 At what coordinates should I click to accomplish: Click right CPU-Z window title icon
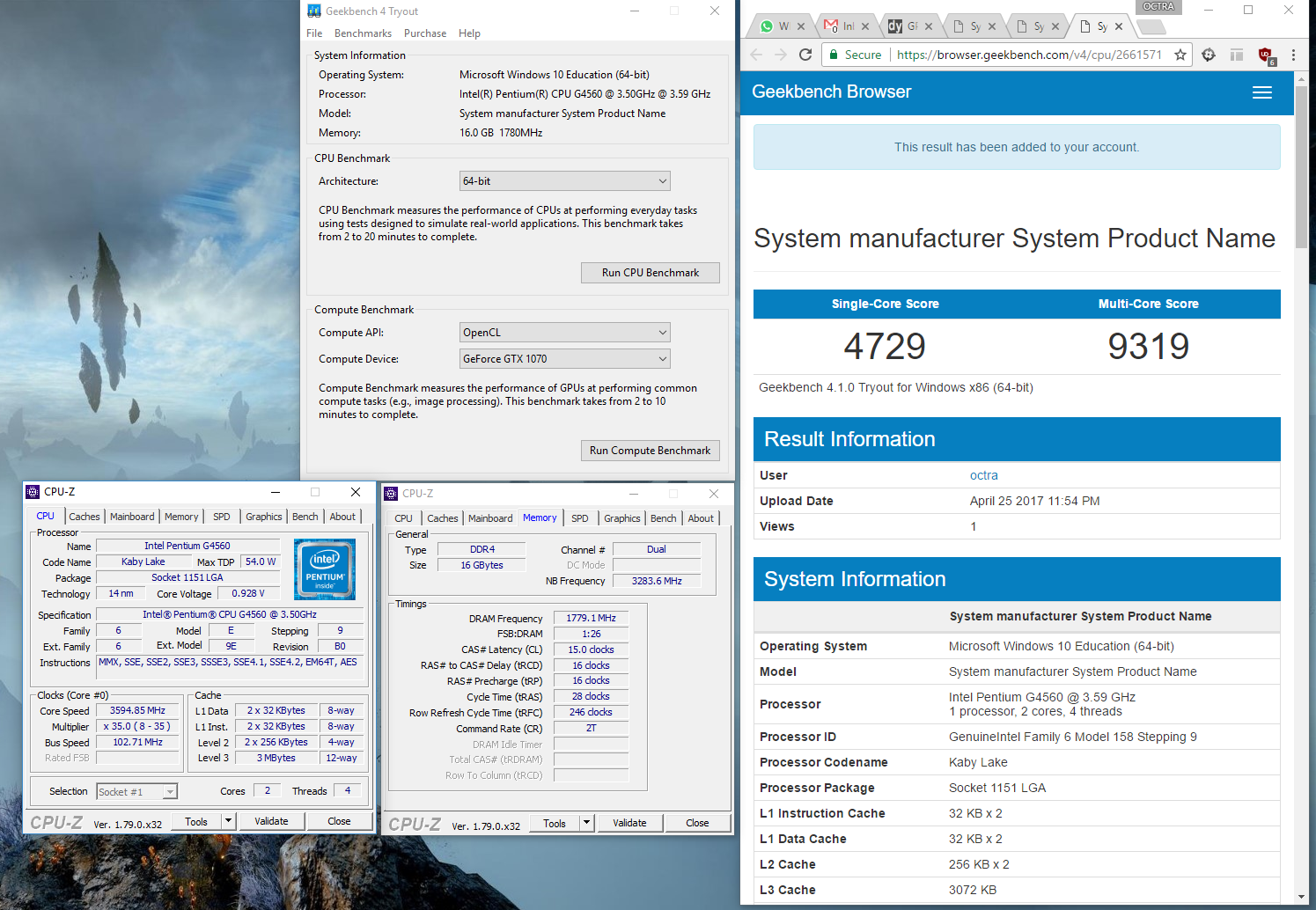tap(391, 494)
